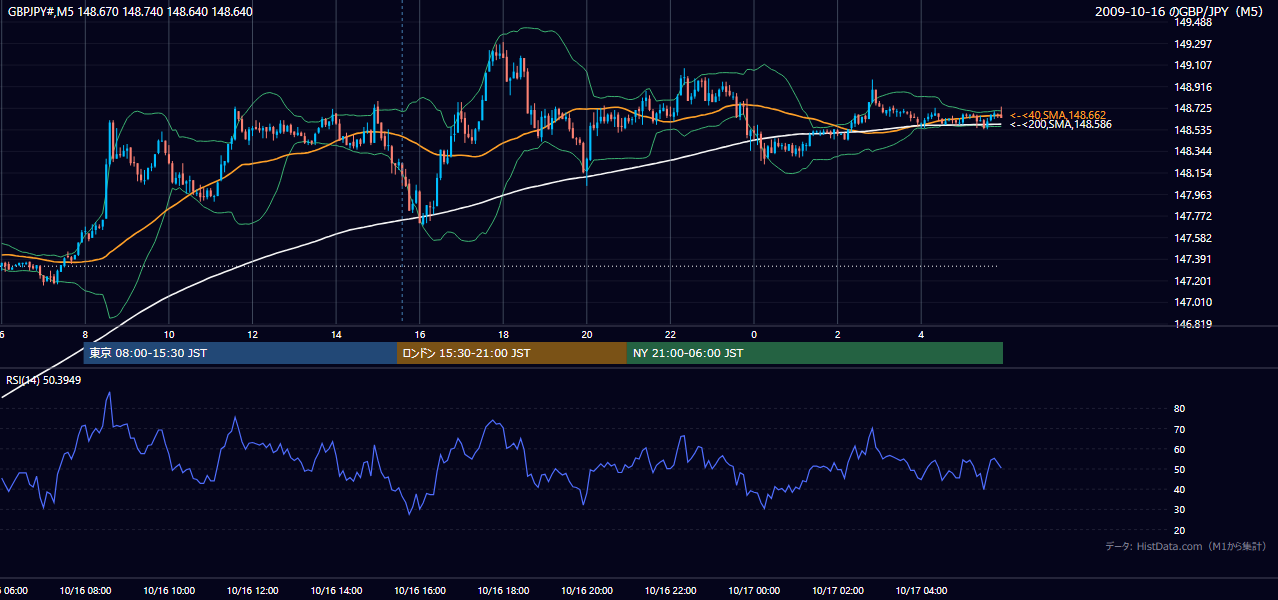Click price axis label 149.488
The width and height of the screenshot is (1278, 600).
(1193, 23)
